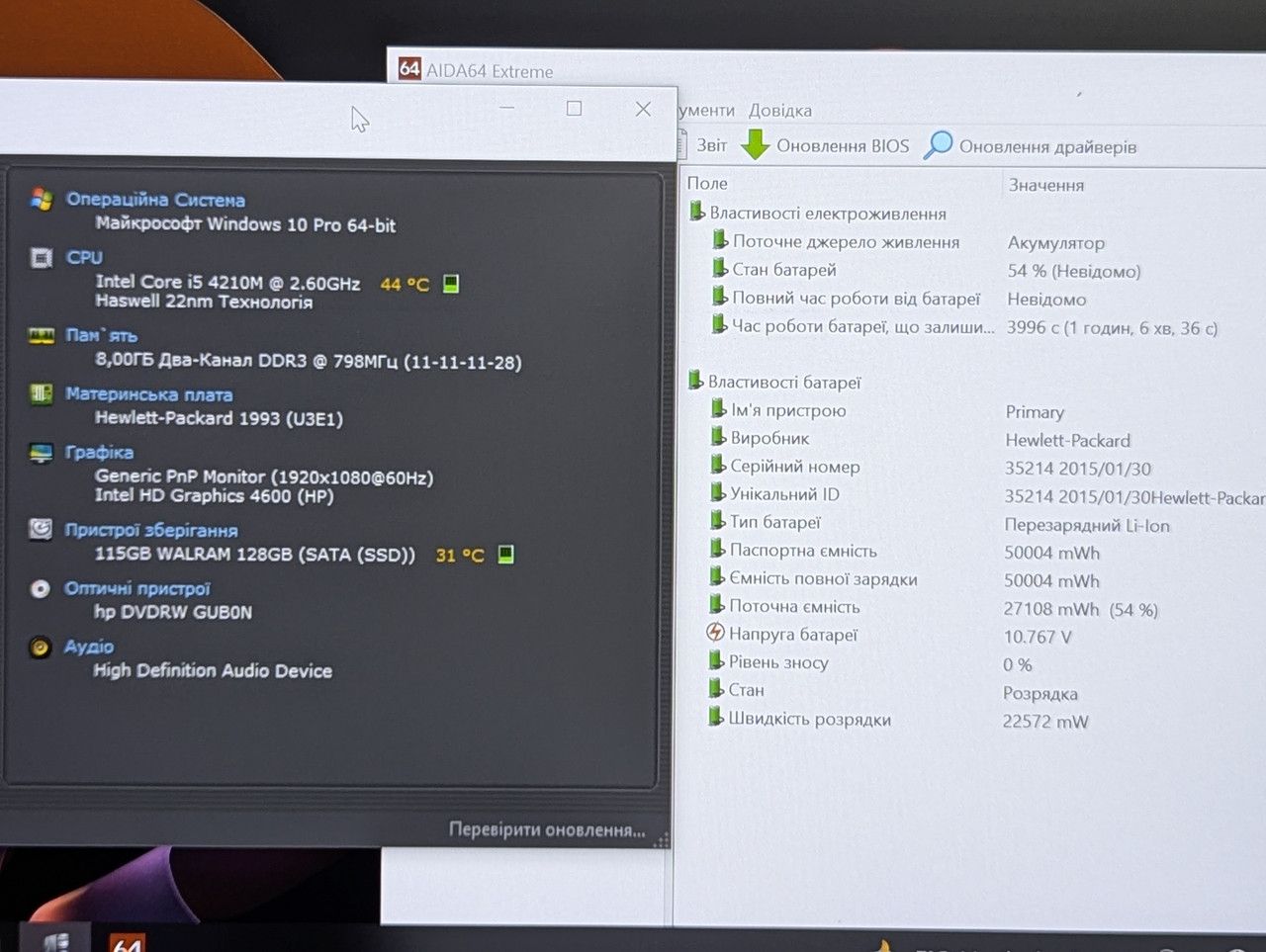
Task: Click the green status square next to 31 °C
Action: (x=505, y=554)
